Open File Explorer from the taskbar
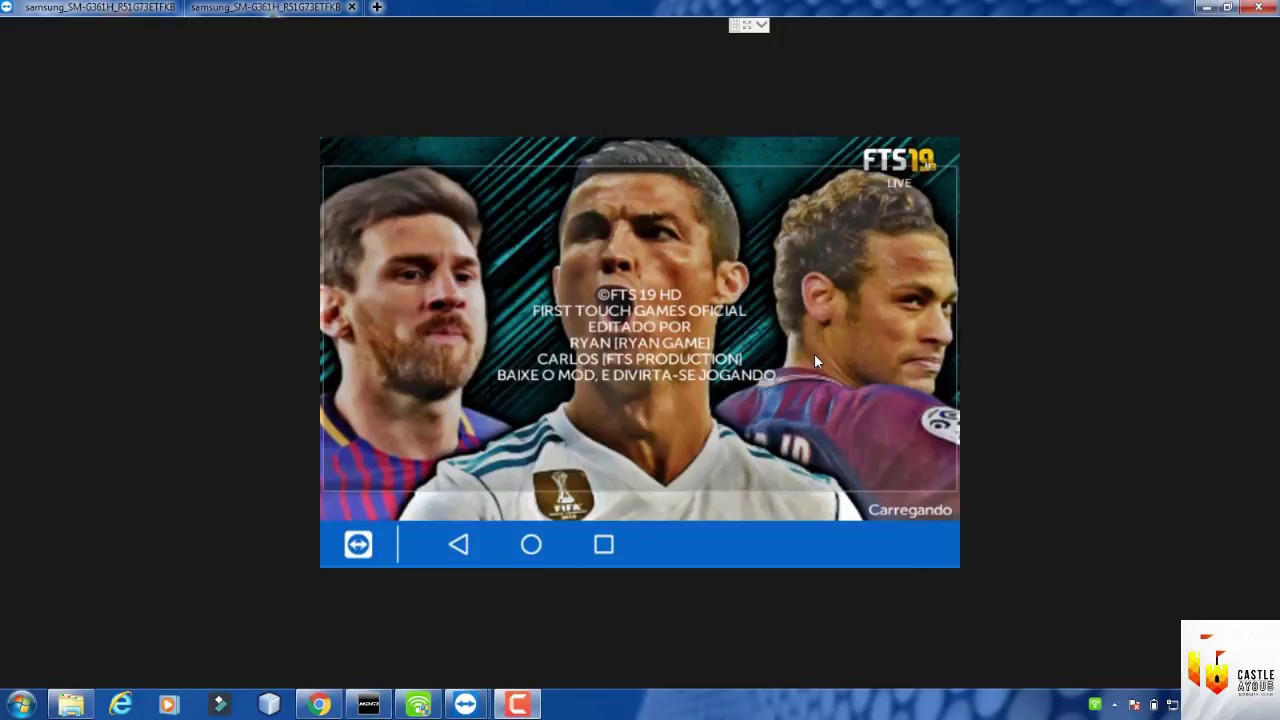Viewport: 1280px width, 720px height. 71,704
